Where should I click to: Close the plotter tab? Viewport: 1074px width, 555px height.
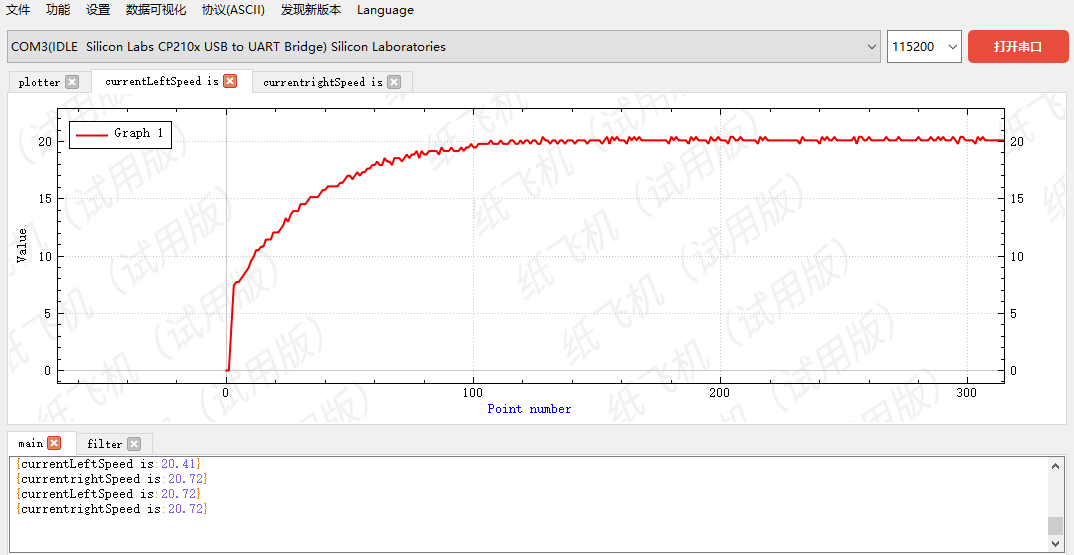72,82
